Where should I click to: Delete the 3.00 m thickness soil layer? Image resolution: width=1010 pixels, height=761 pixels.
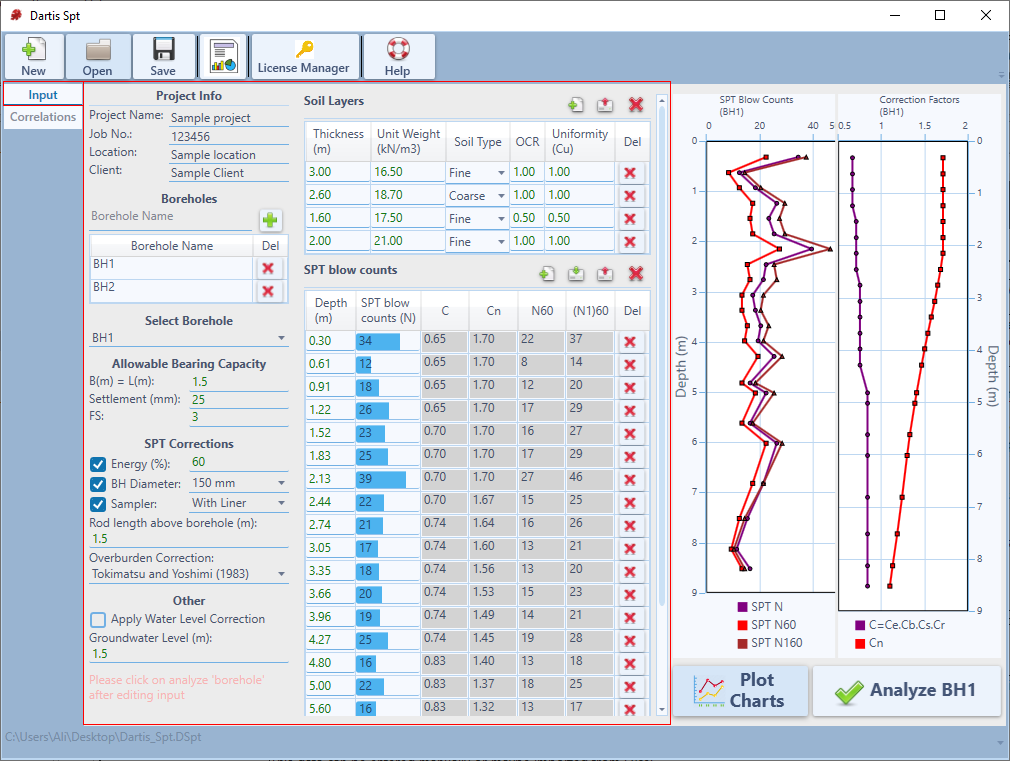click(630, 173)
